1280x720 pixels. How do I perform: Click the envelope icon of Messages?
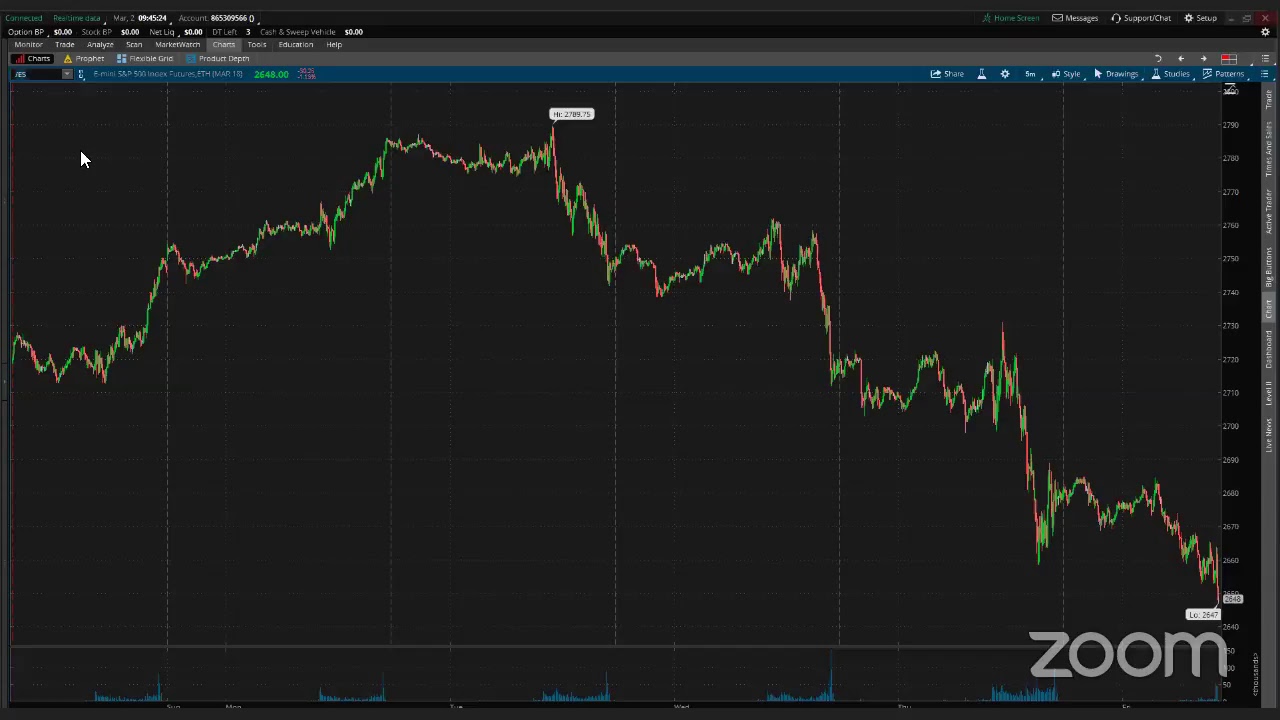(1057, 18)
